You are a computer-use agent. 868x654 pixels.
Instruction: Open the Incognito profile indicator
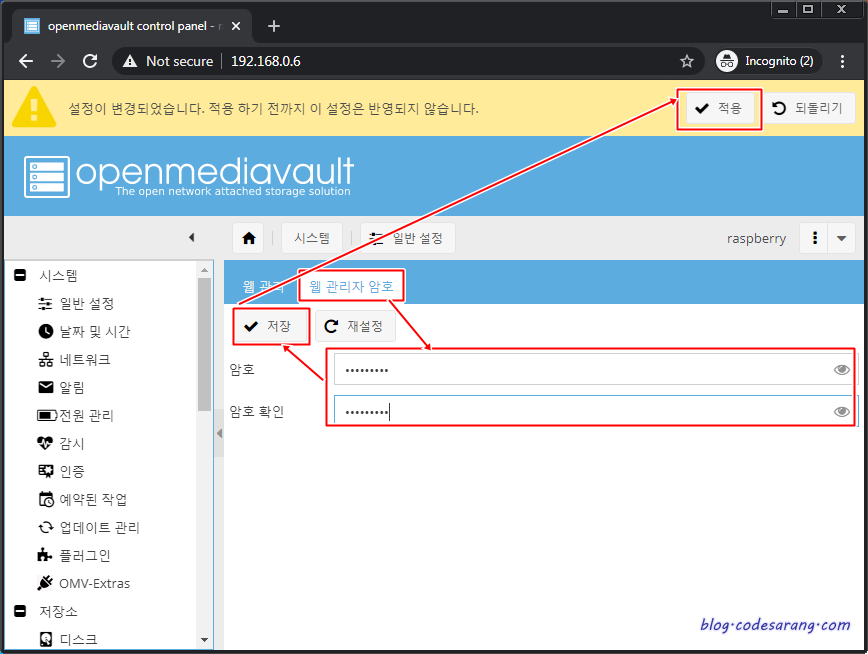[x=767, y=61]
